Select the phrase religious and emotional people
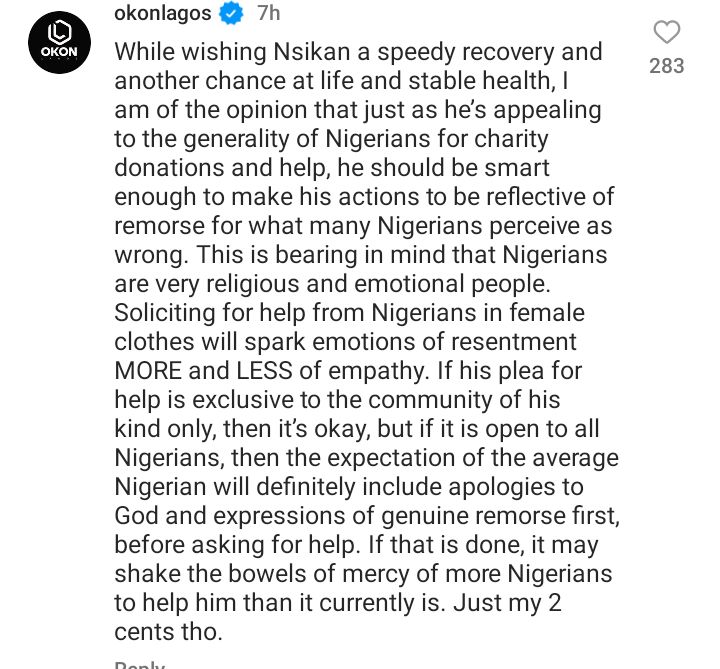Viewport: 720px width, 669px height. 378,284
